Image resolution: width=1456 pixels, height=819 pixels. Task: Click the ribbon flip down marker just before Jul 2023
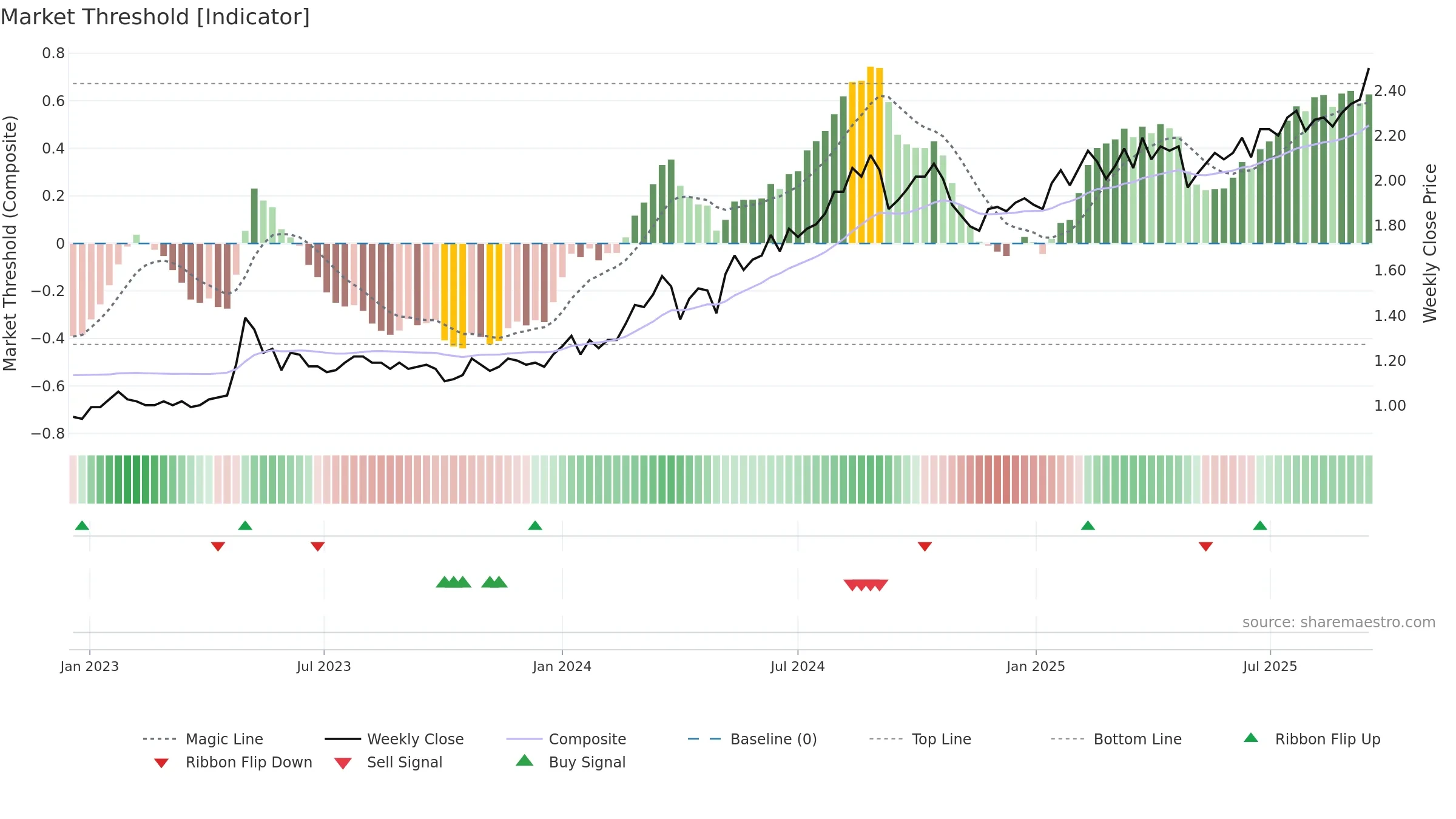(317, 547)
